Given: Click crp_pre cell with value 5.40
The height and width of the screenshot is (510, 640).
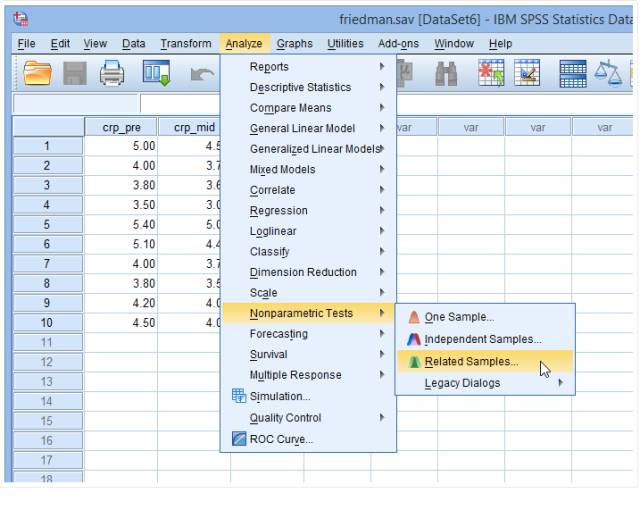Looking at the screenshot, I should 121,224.
